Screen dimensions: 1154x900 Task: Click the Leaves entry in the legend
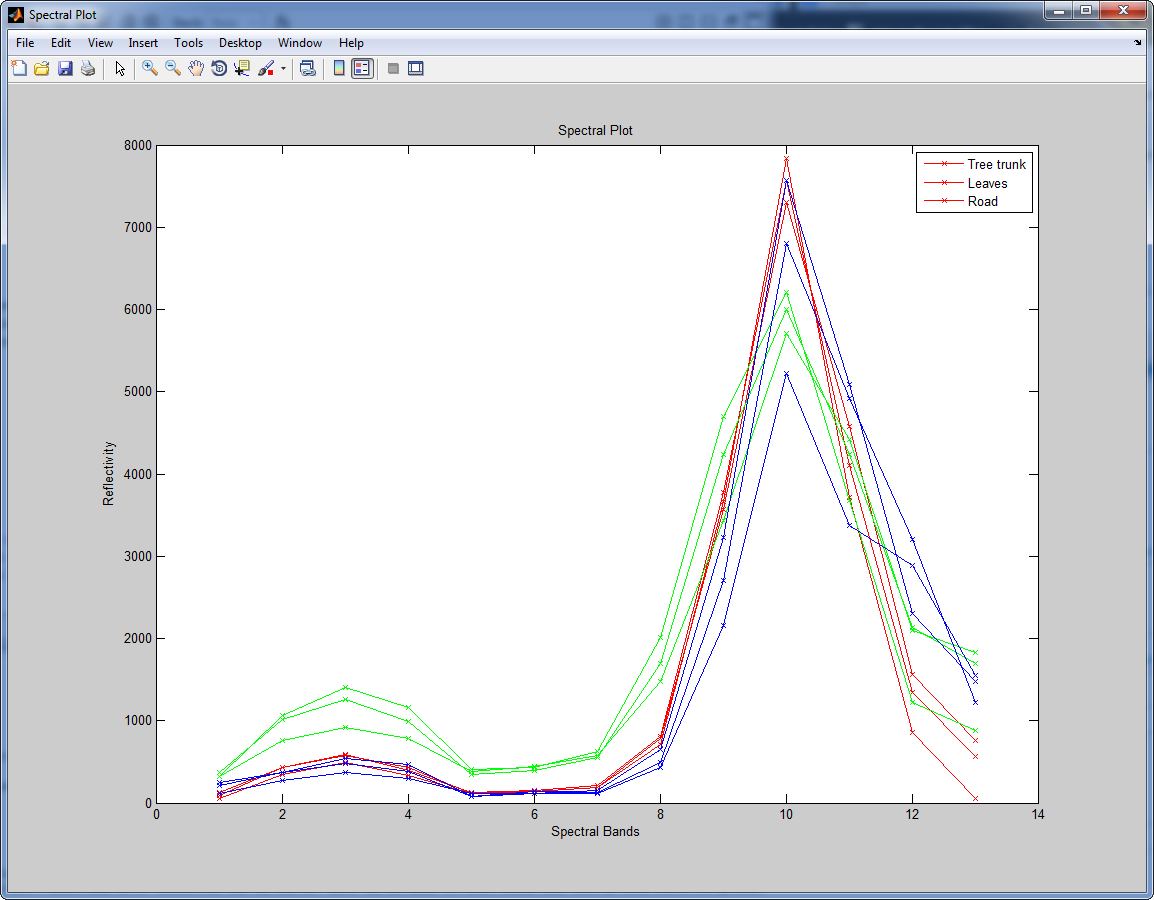[x=987, y=183]
